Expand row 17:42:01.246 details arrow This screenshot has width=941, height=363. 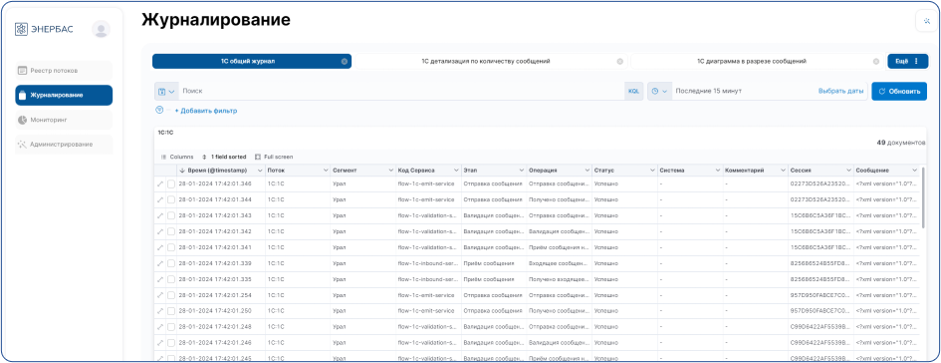click(160, 343)
